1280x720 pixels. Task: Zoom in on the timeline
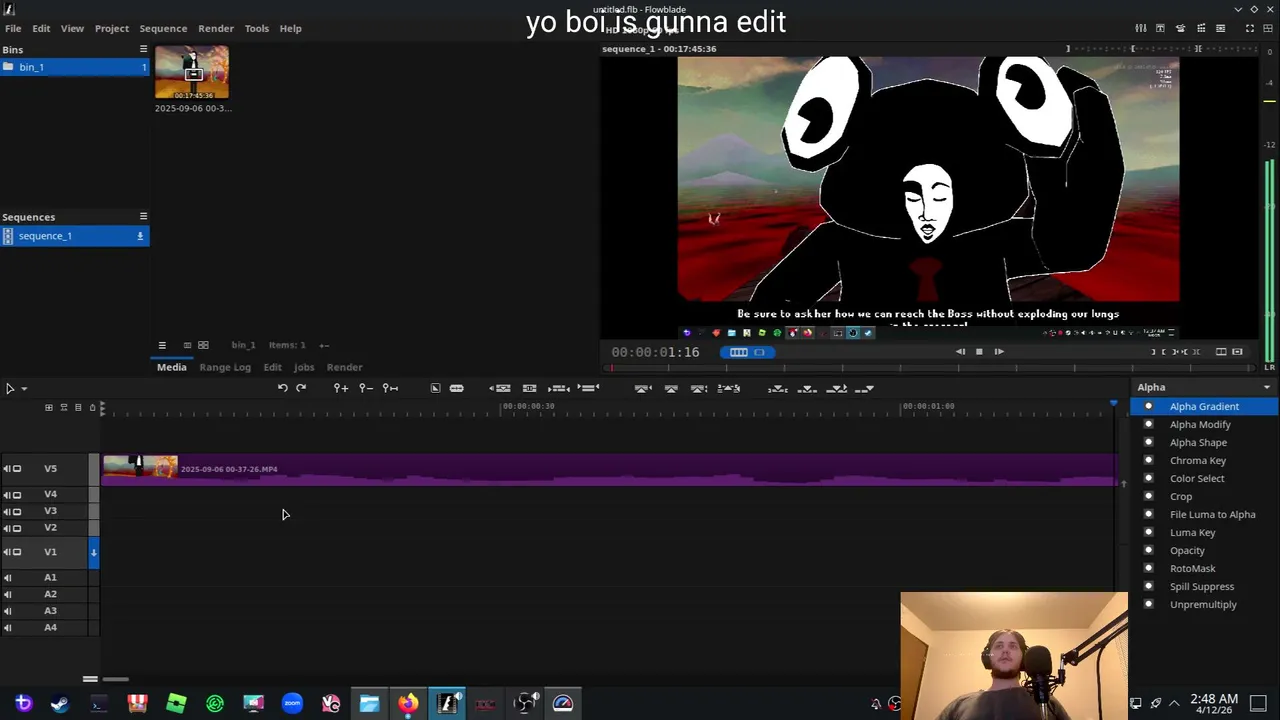pyautogui.click(x=341, y=388)
